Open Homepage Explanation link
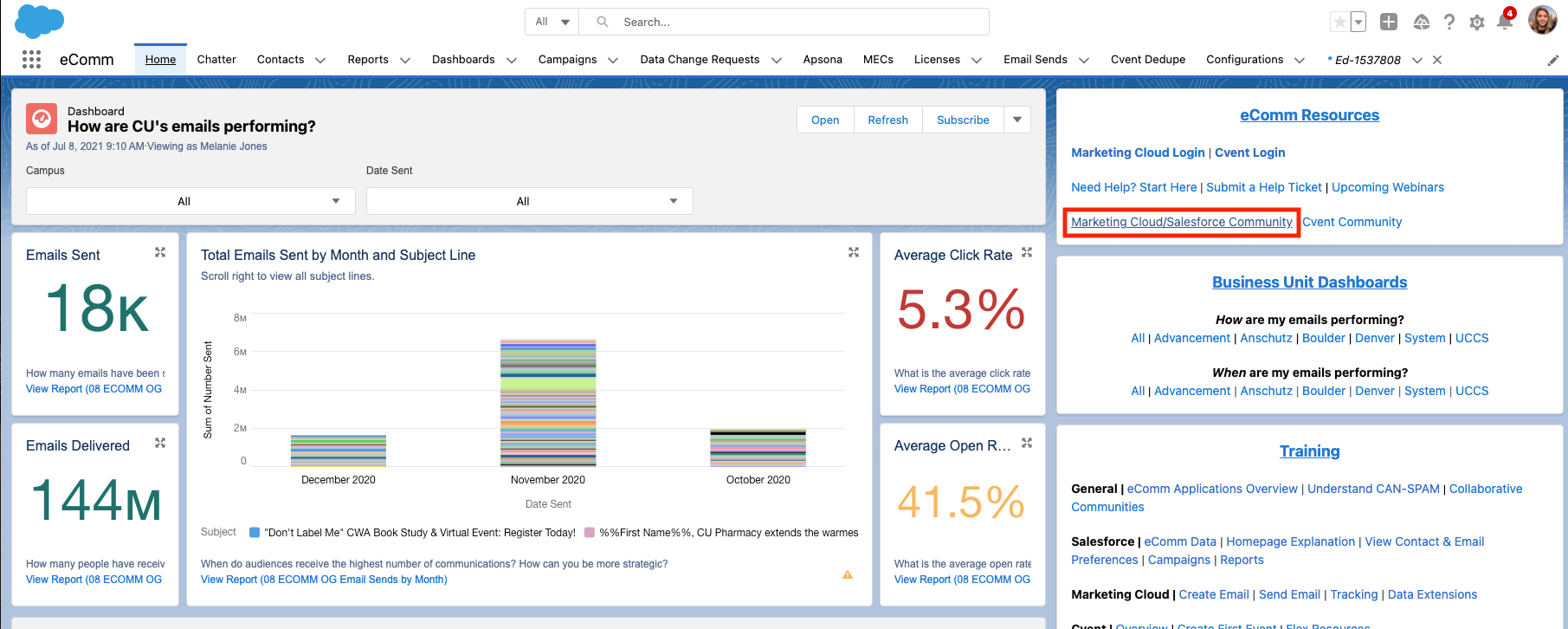 (x=1290, y=541)
